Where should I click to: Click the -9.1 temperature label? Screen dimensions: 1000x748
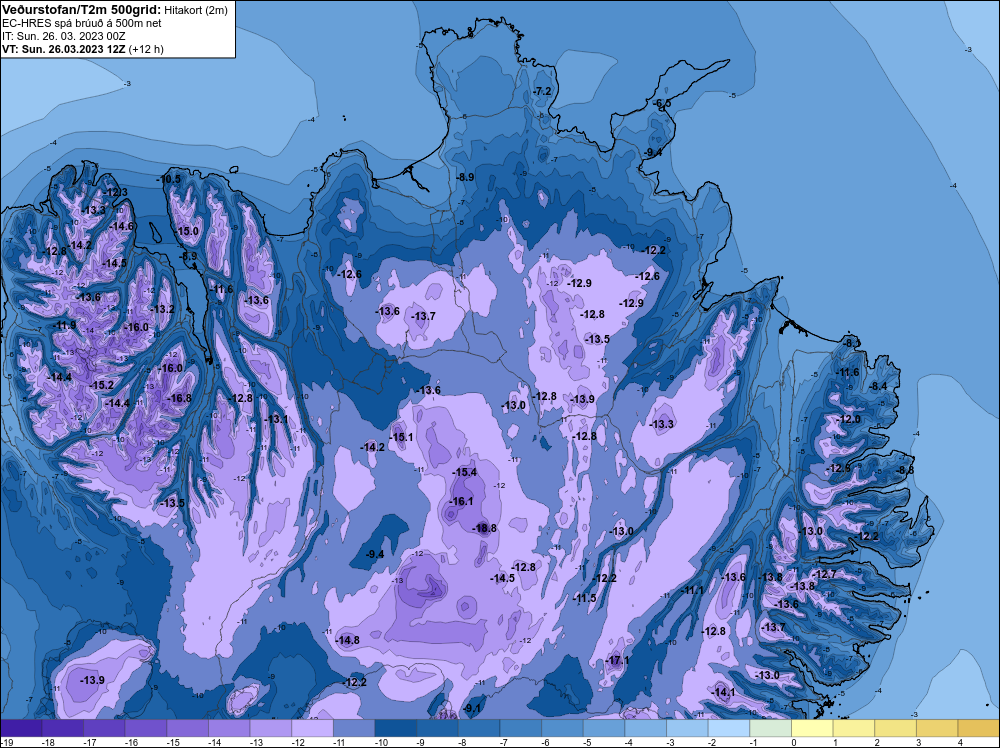pos(472,708)
